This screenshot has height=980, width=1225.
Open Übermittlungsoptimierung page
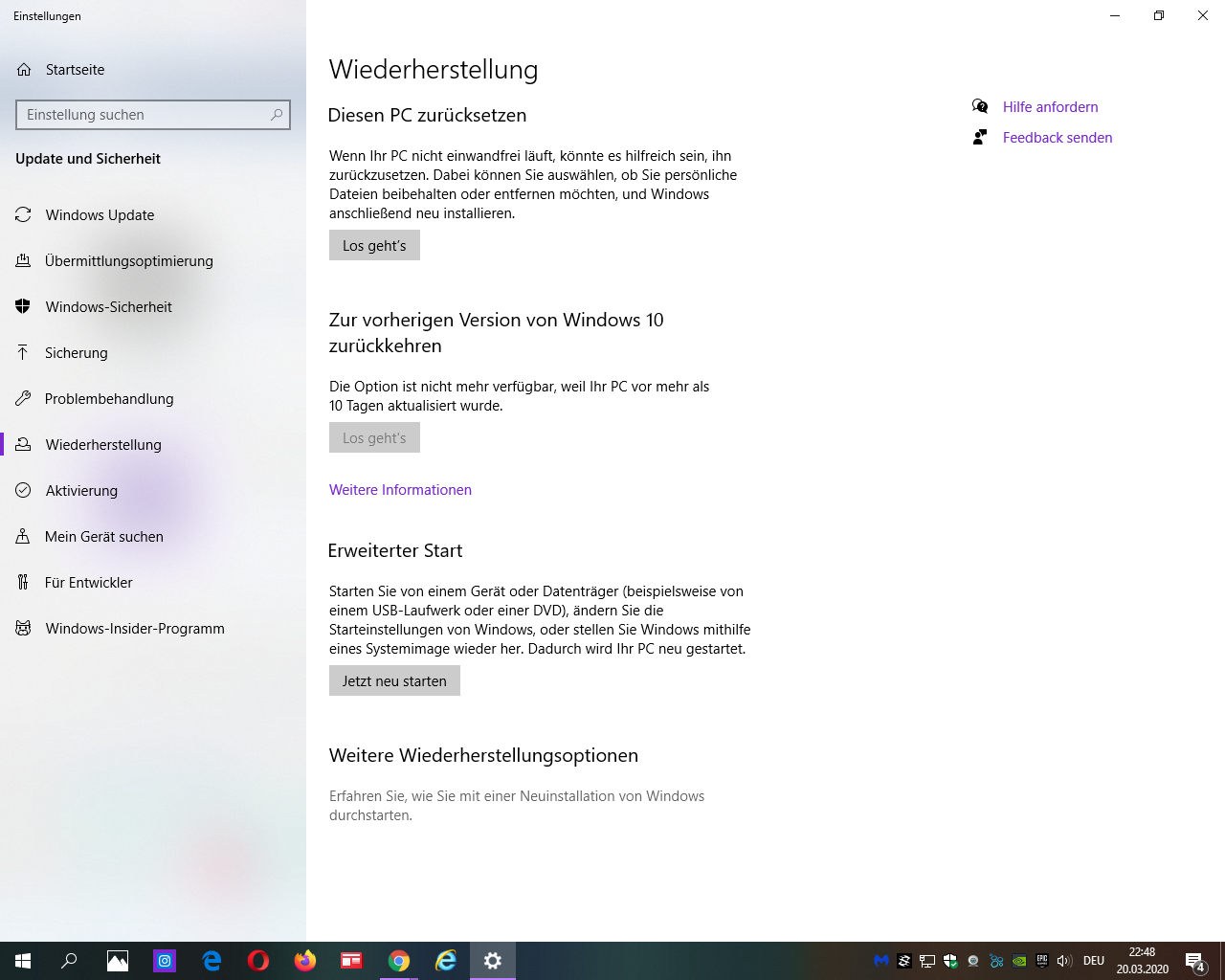pos(153,261)
